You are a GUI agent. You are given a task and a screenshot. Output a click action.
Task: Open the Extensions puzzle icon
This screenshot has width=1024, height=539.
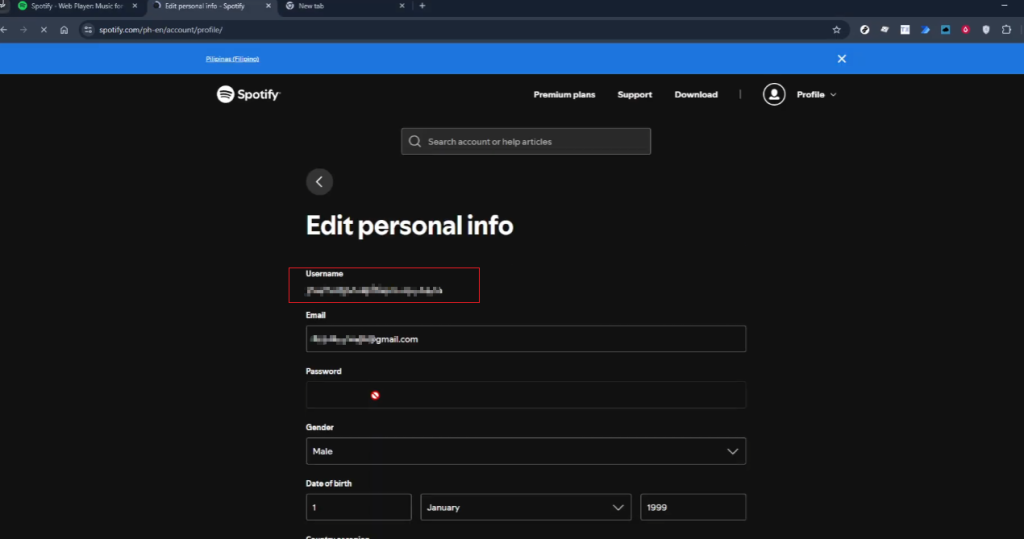point(1006,30)
